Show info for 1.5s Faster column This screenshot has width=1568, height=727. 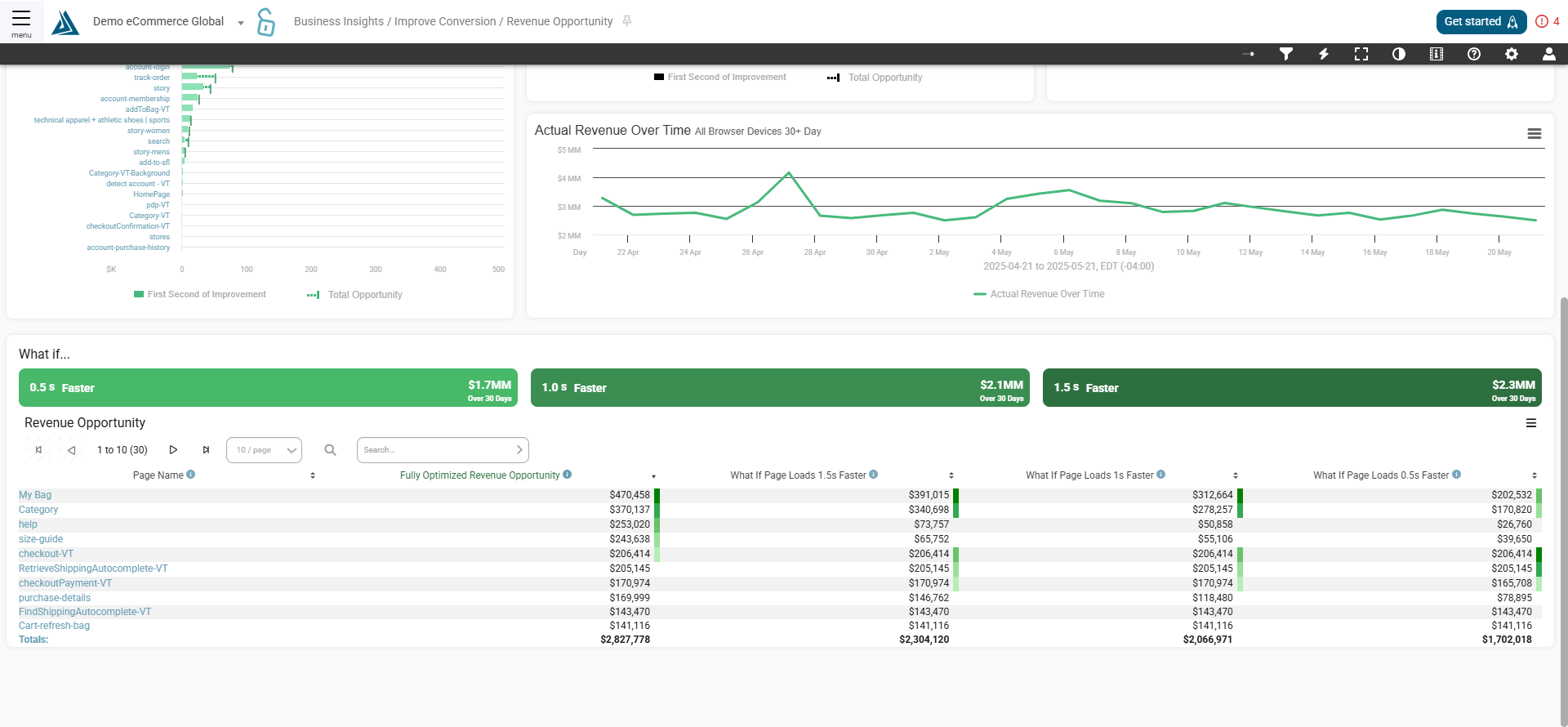click(874, 475)
